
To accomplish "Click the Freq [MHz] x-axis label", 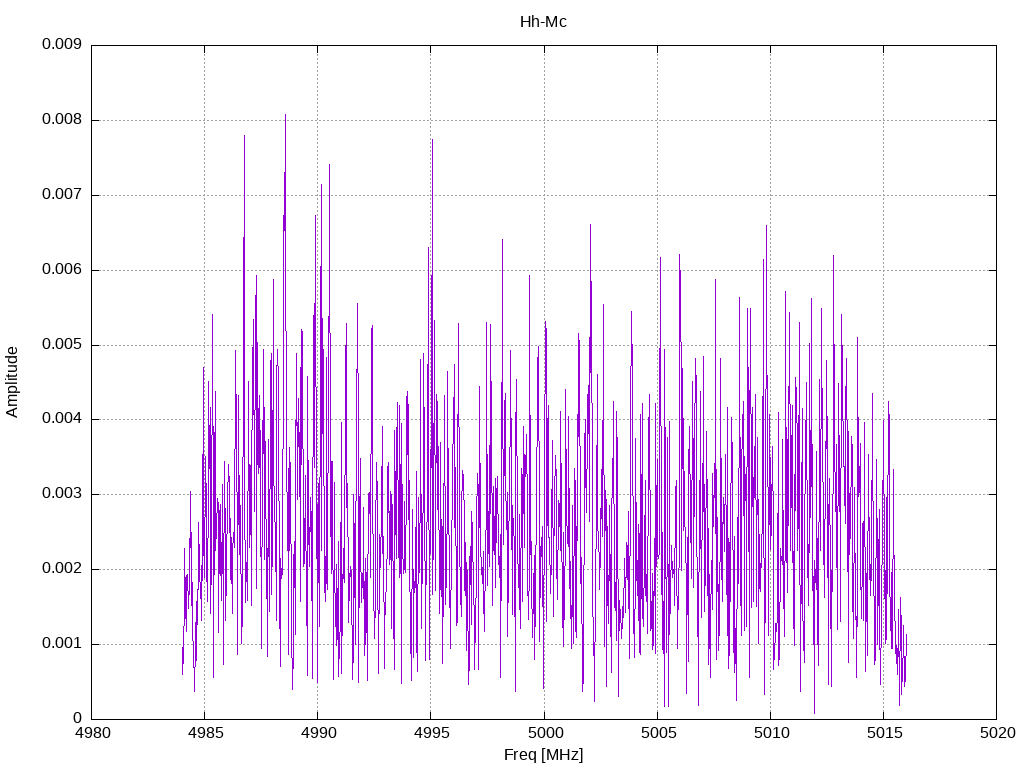I will pyautogui.click(x=543, y=755).
